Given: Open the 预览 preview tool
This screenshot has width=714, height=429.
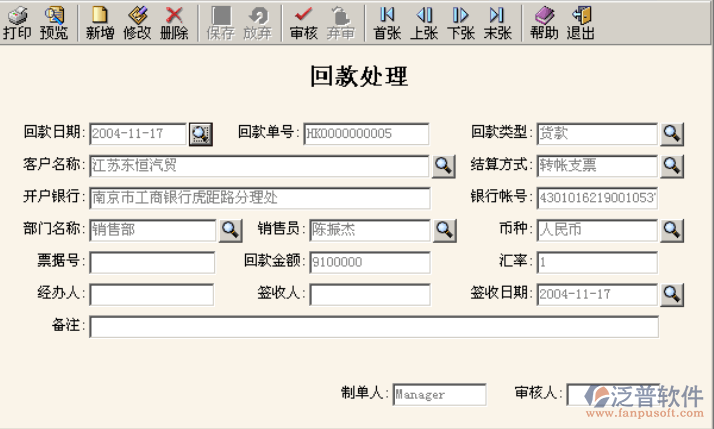Looking at the screenshot, I should tap(54, 23).
